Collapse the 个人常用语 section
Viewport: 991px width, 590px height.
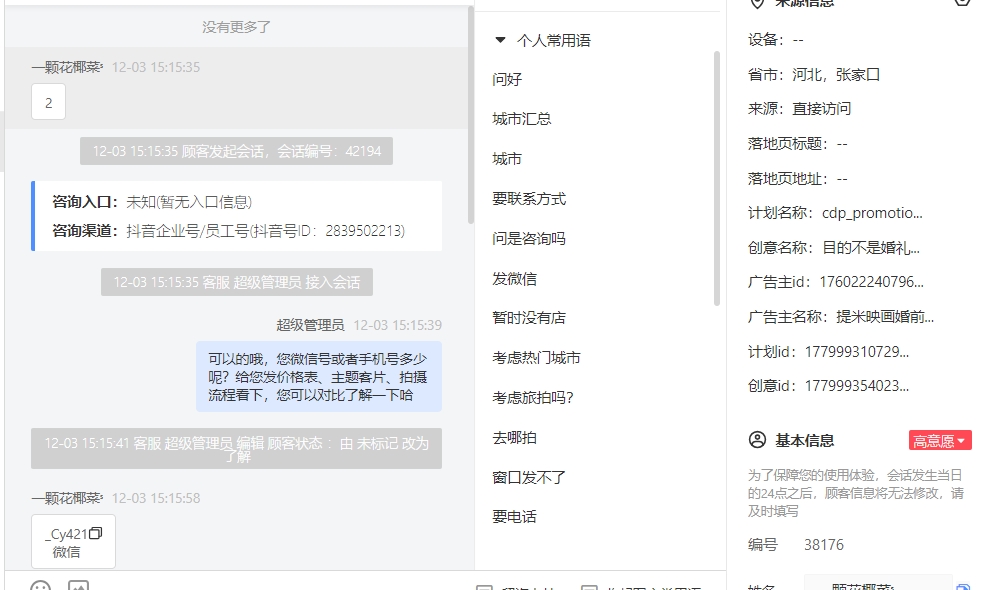(x=500, y=40)
